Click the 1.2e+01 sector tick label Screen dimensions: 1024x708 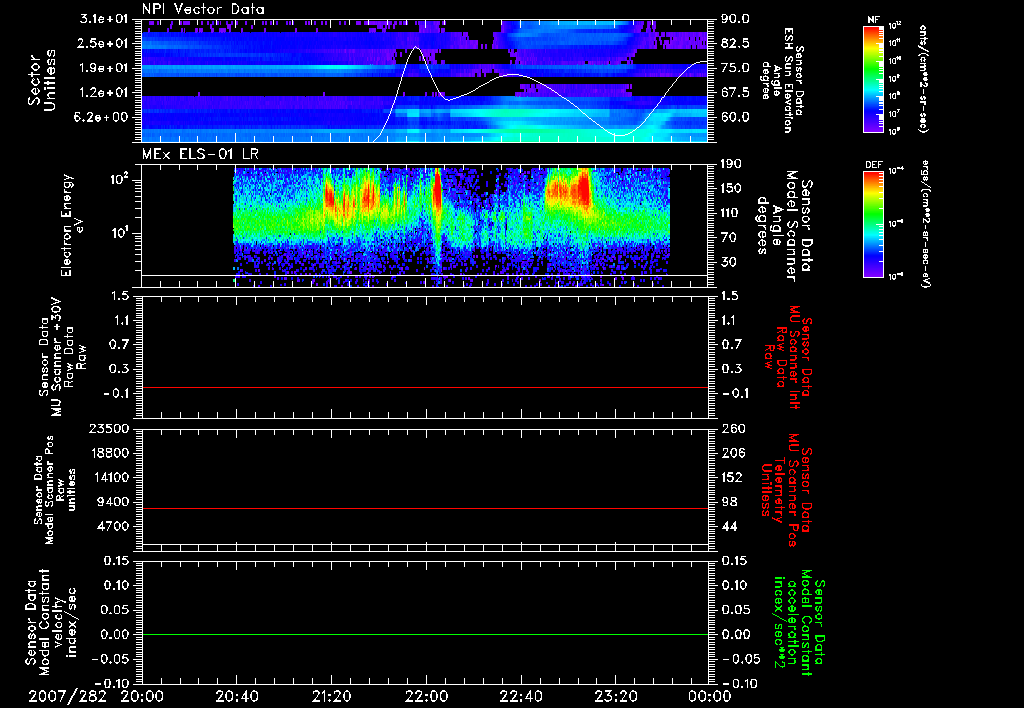(x=105, y=93)
